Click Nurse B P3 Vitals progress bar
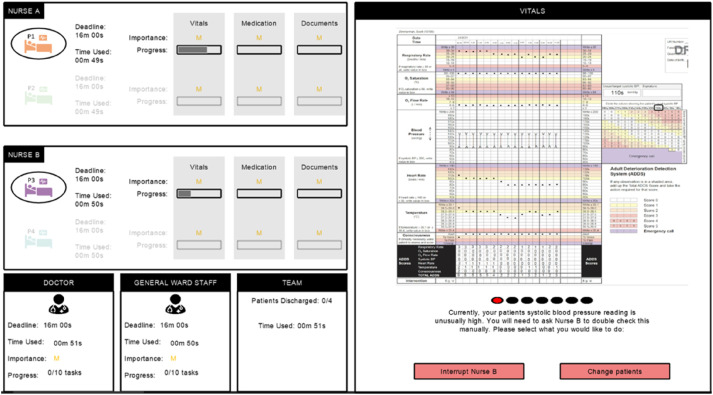The height and width of the screenshot is (395, 713). coord(199,194)
